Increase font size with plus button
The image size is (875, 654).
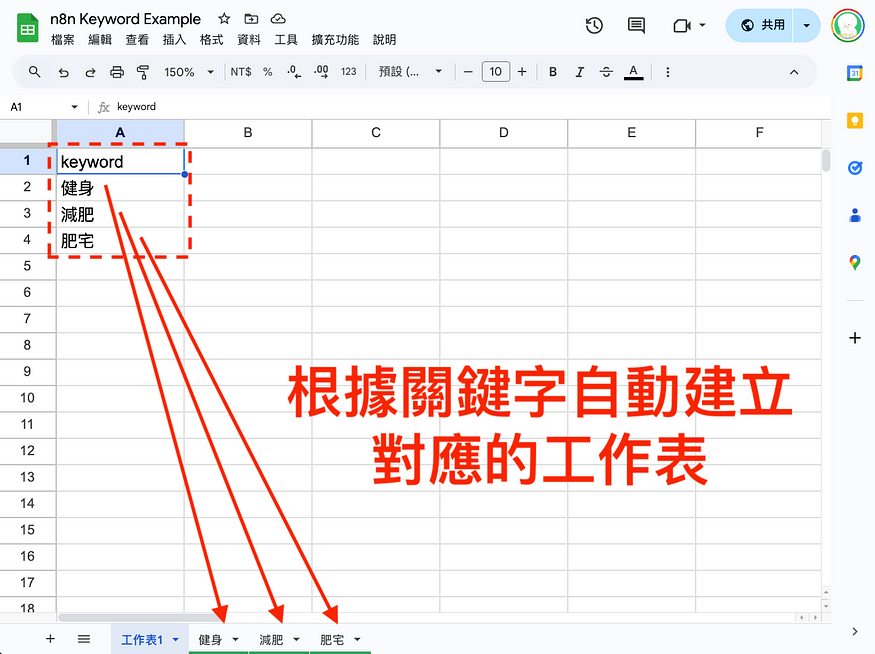522,72
